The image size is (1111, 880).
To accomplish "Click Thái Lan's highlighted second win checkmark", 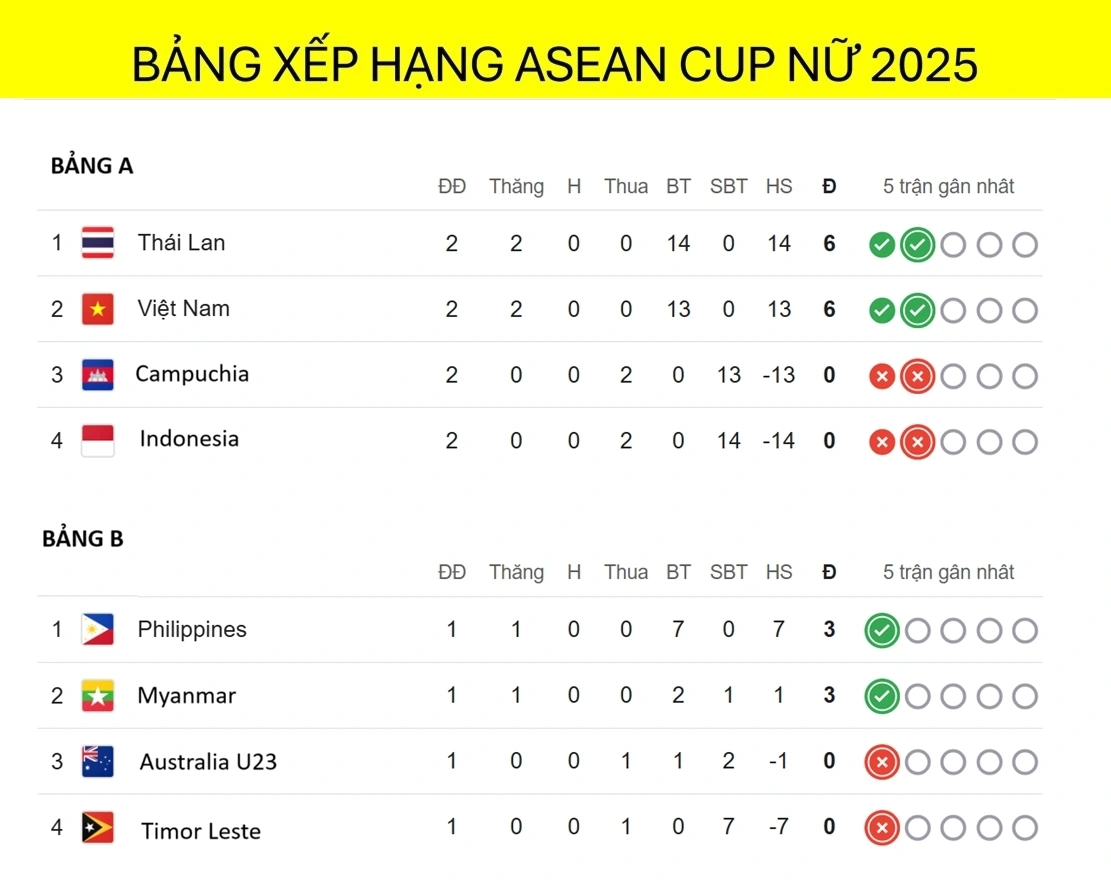I will pos(918,245).
